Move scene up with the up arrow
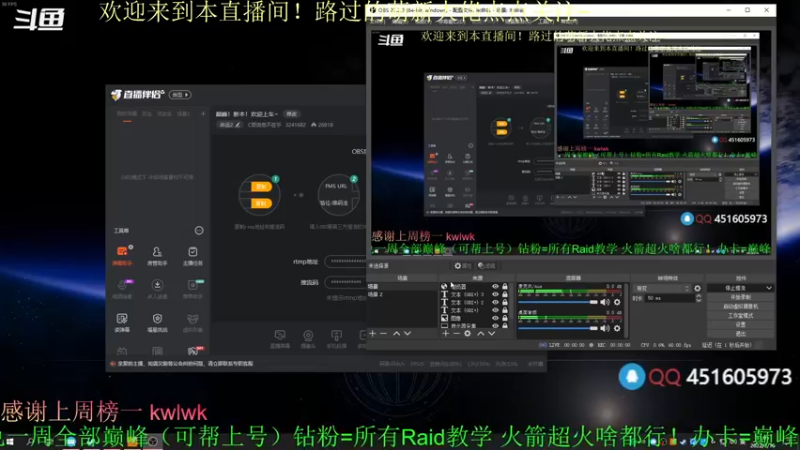 tap(396, 333)
